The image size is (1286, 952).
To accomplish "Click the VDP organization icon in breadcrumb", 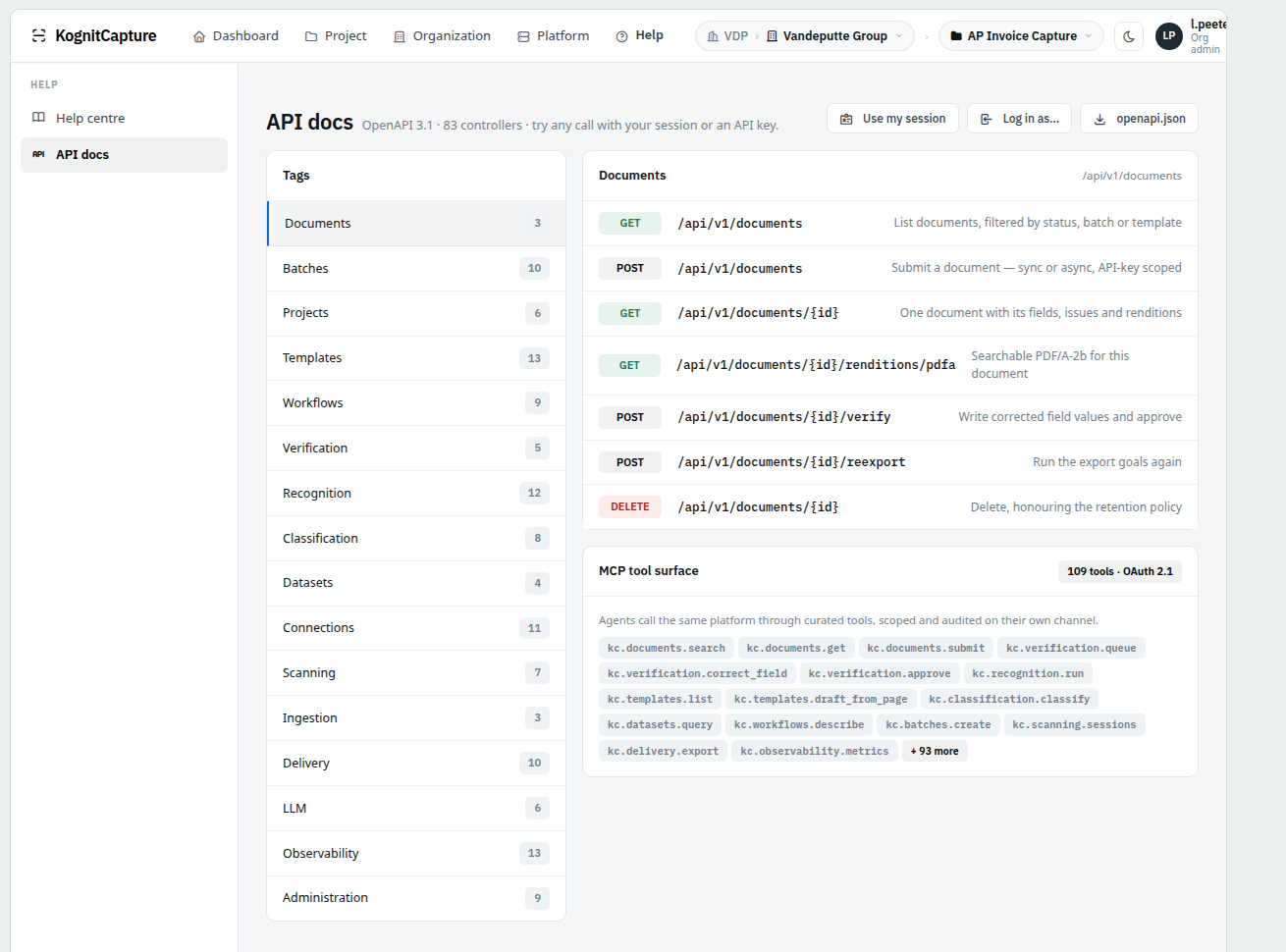I will coord(713,36).
